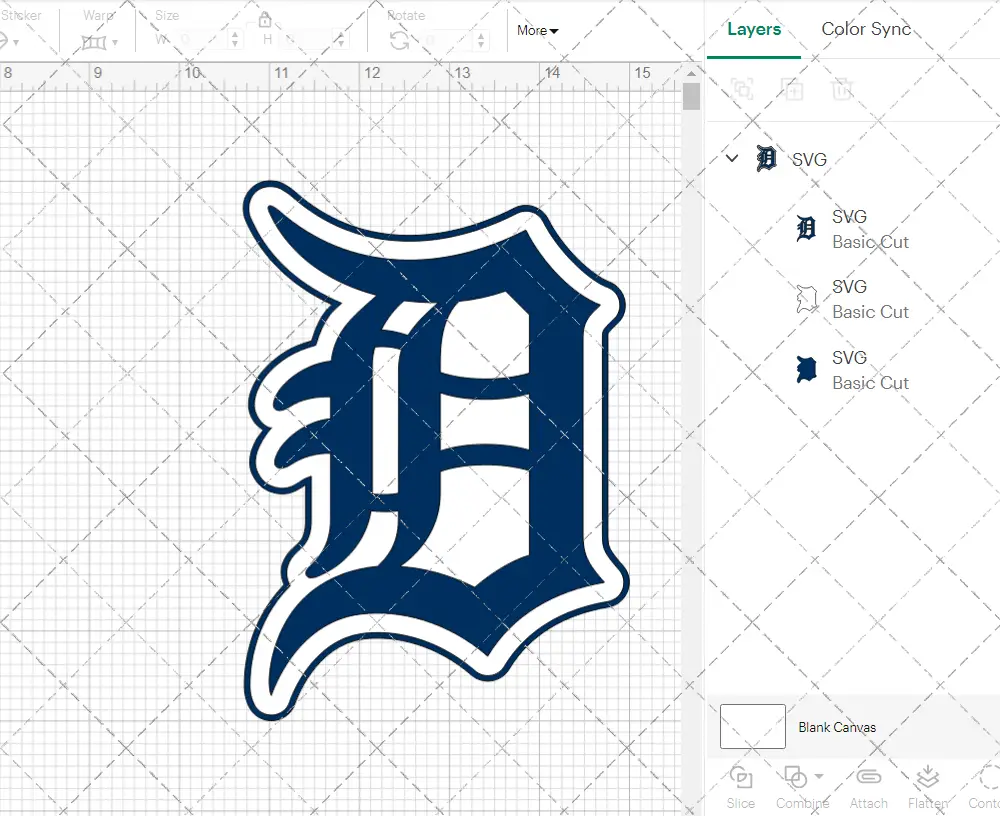This screenshot has width=1000, height=816.
Task: Click the Duplicate layer icon
Action: [x=792, y=89]
